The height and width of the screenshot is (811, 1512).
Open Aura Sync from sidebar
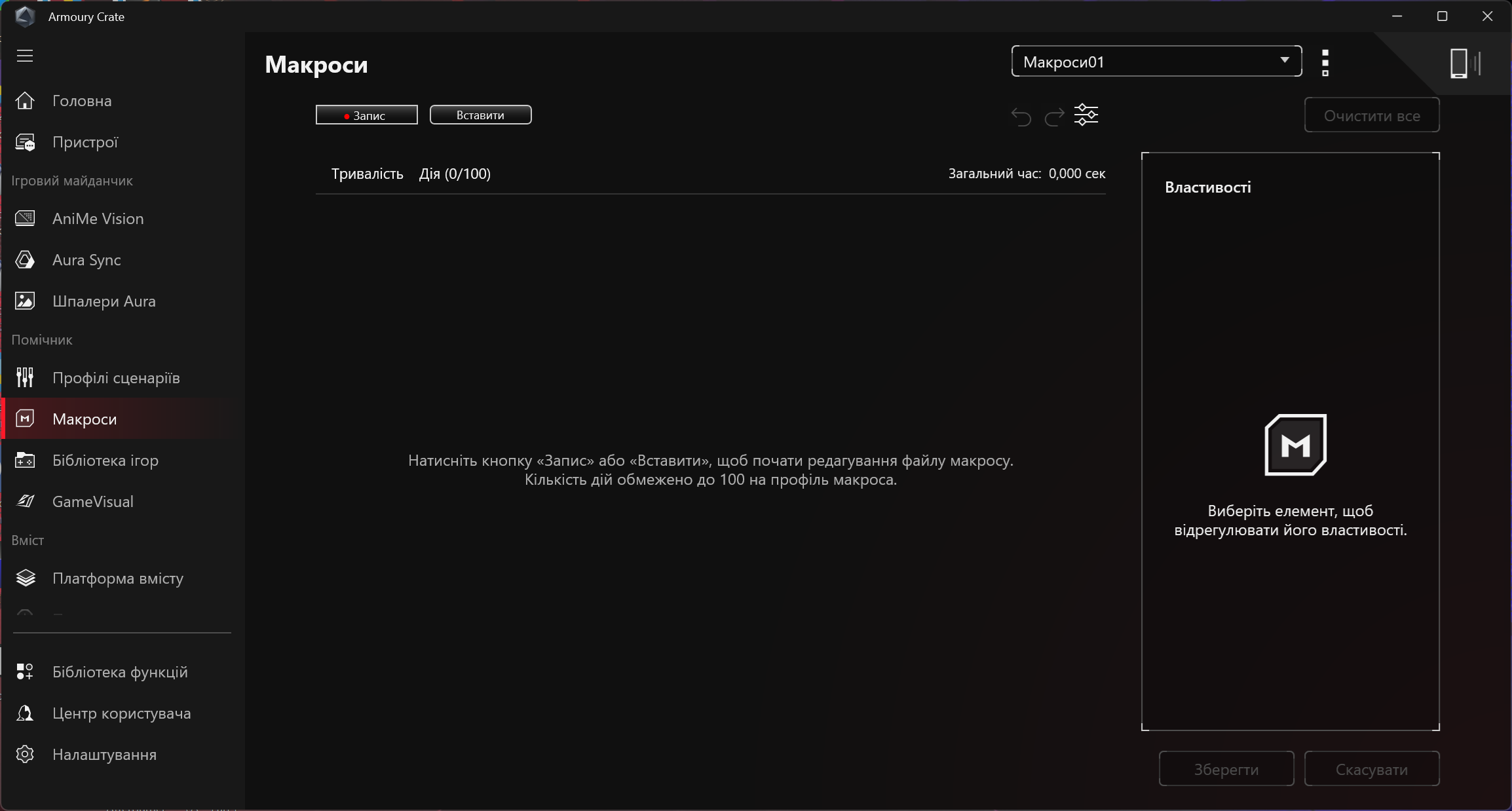[x=86, y=260]
